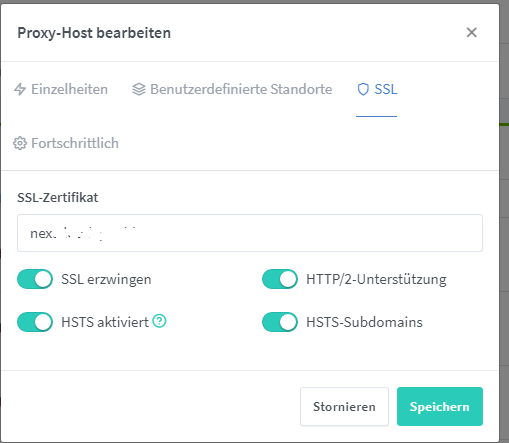This screenshot has width=509, height=443.
Task: Disable HTTP/2-Unterstützung switch
Action: [280, 279]
